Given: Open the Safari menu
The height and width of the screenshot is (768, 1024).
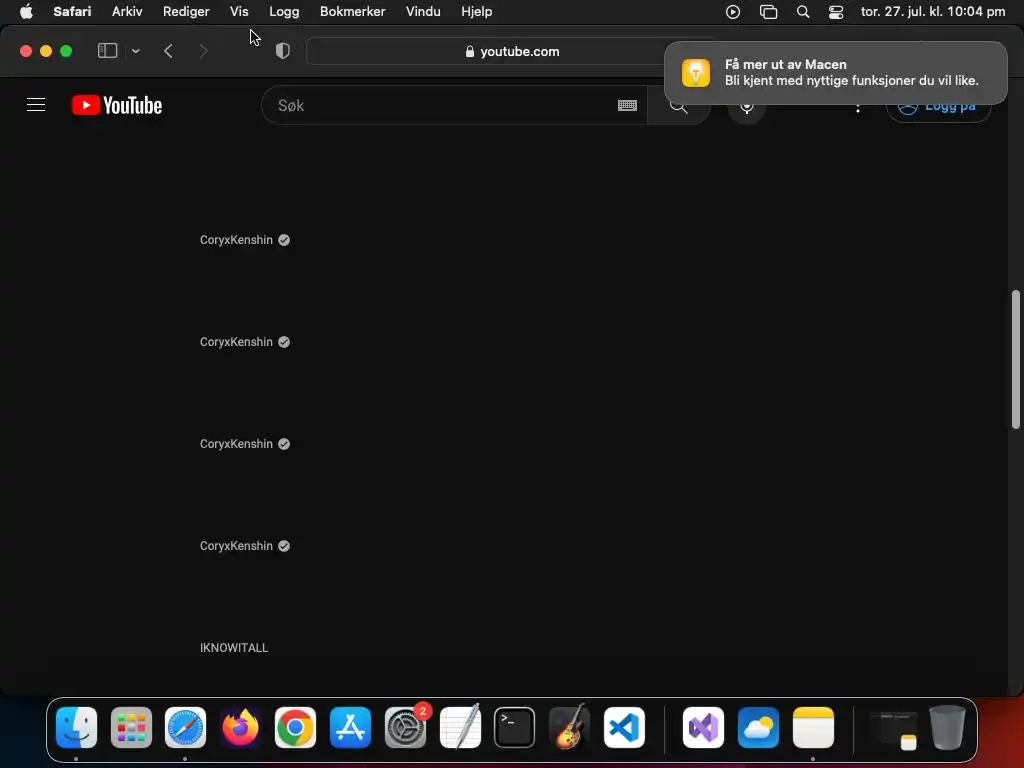Looking at the screenshot, I should [72, 11].
